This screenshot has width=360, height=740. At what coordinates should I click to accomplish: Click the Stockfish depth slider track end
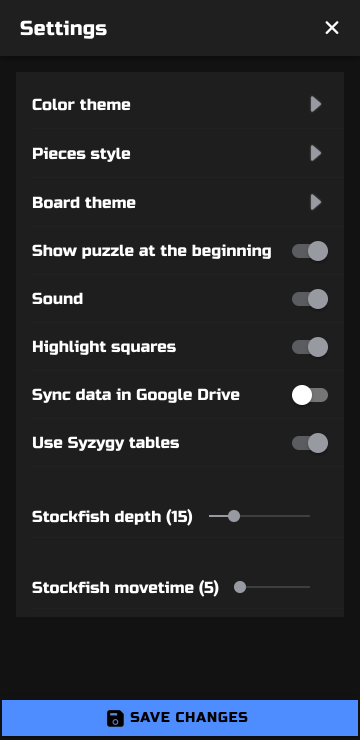click(309, 516)
